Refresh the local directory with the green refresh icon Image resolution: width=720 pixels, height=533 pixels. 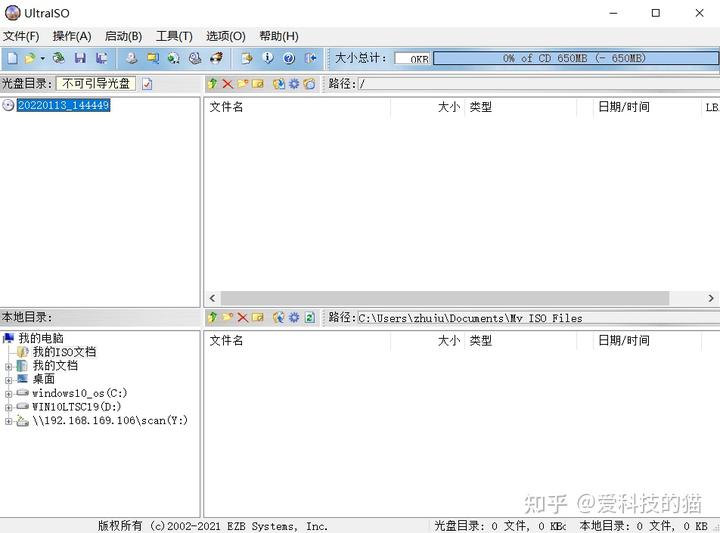(x=310, y=317)
